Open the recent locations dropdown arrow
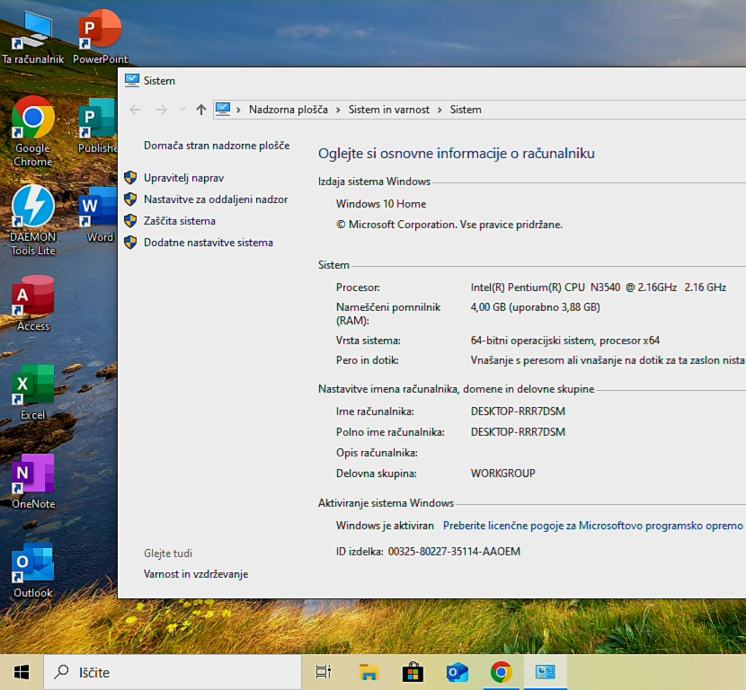 coord(183,110)
